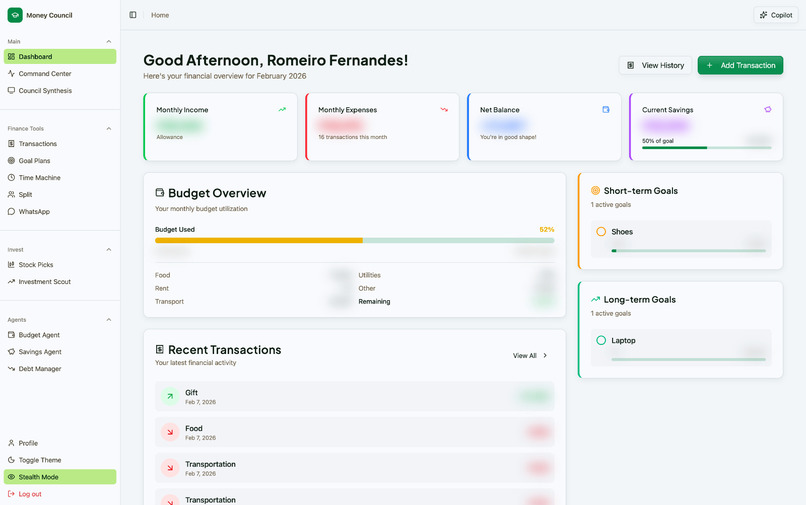Click "16 transactions this month" text
806x505 pixels.
(353, 137)
